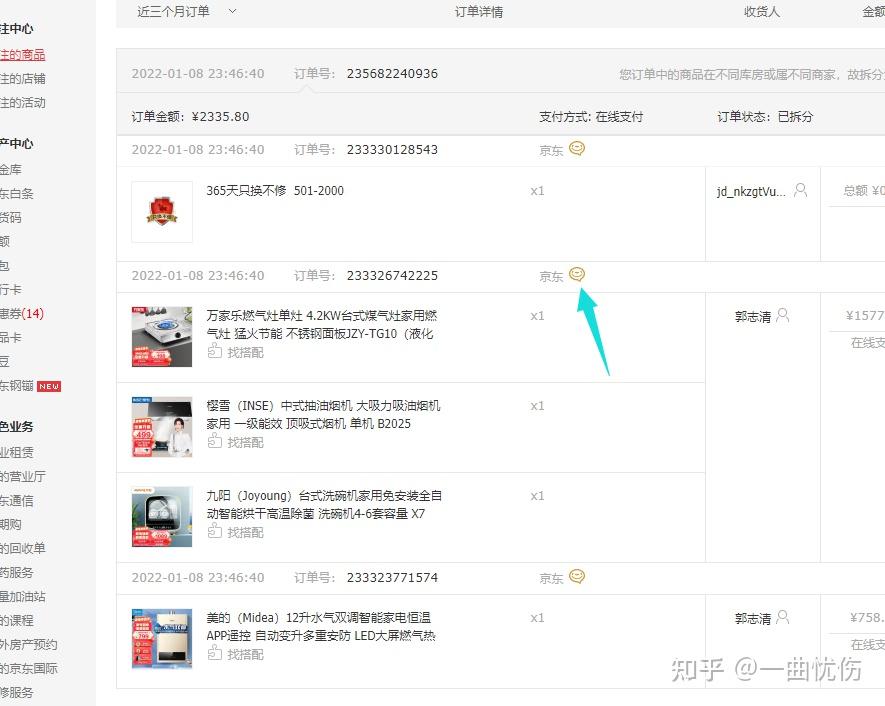Open sidebar link ending 外房产预约
This screenshot has width=885, height=706.
pyautogui.click(x=29, y=644)
